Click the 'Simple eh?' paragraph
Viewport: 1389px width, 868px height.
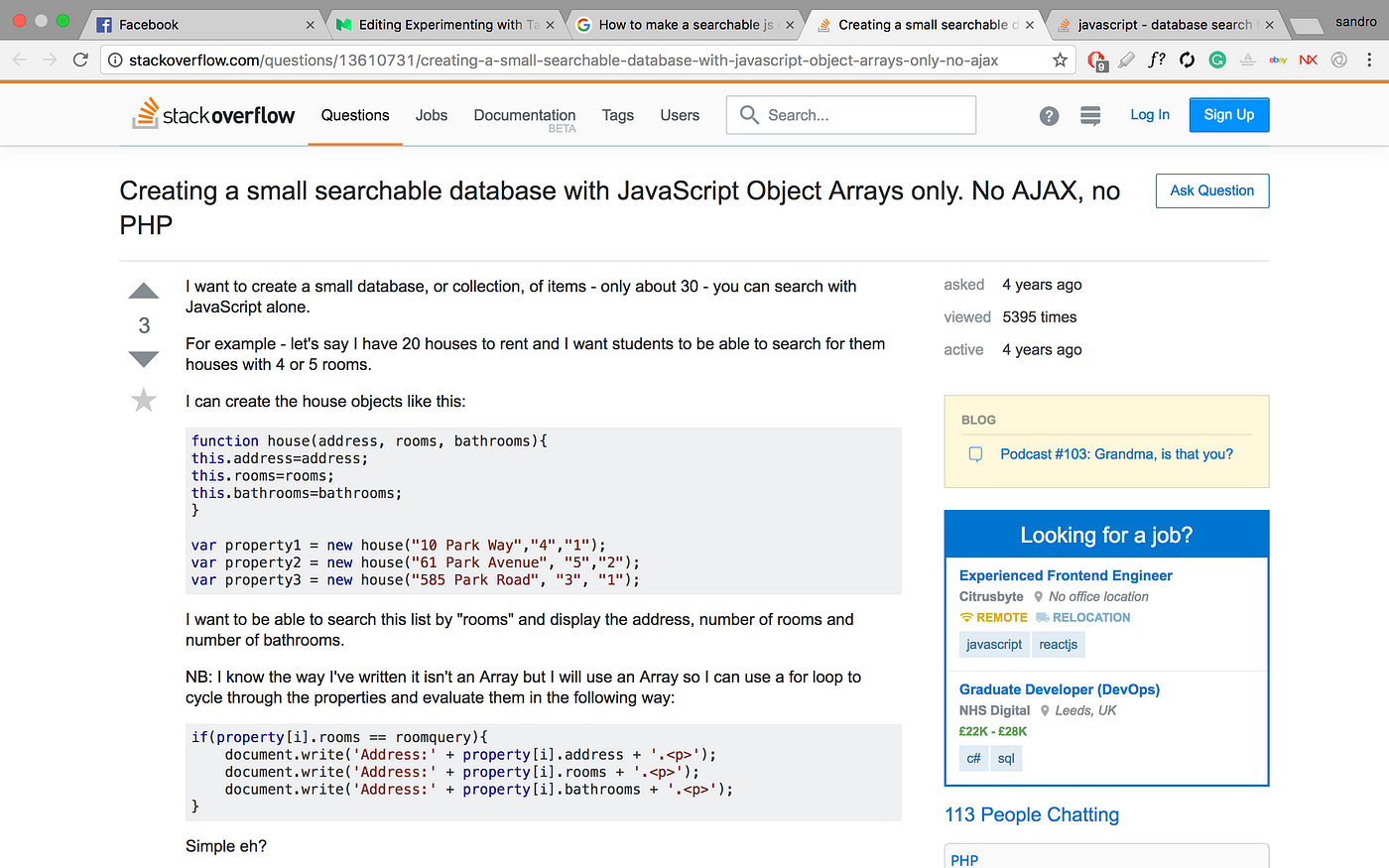[226, 846]
